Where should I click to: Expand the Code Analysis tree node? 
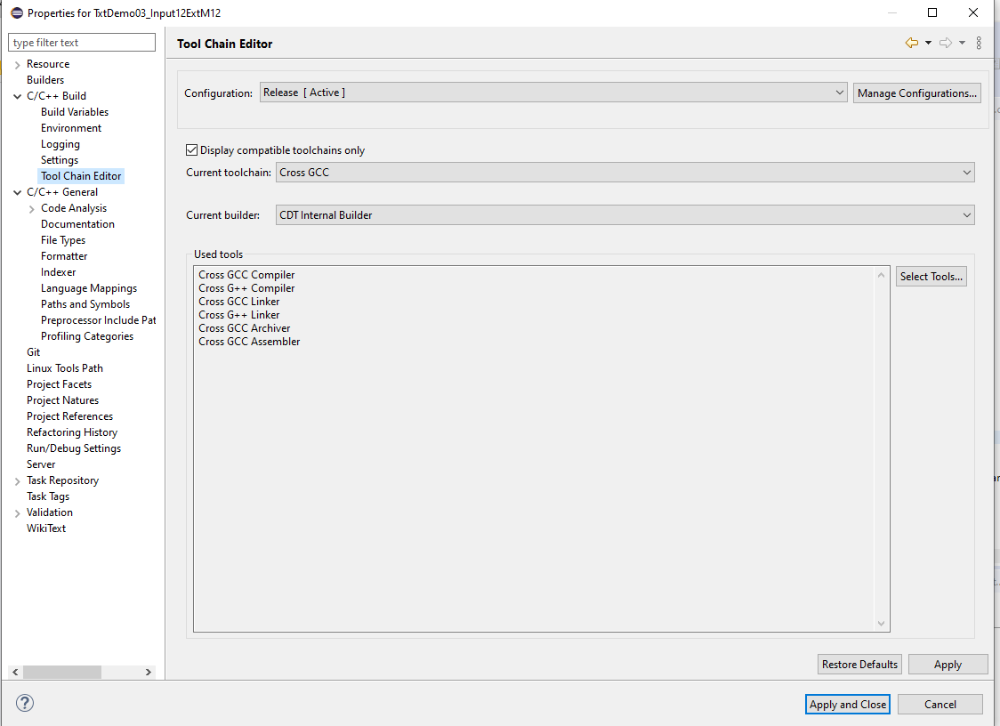pos(32,208)
